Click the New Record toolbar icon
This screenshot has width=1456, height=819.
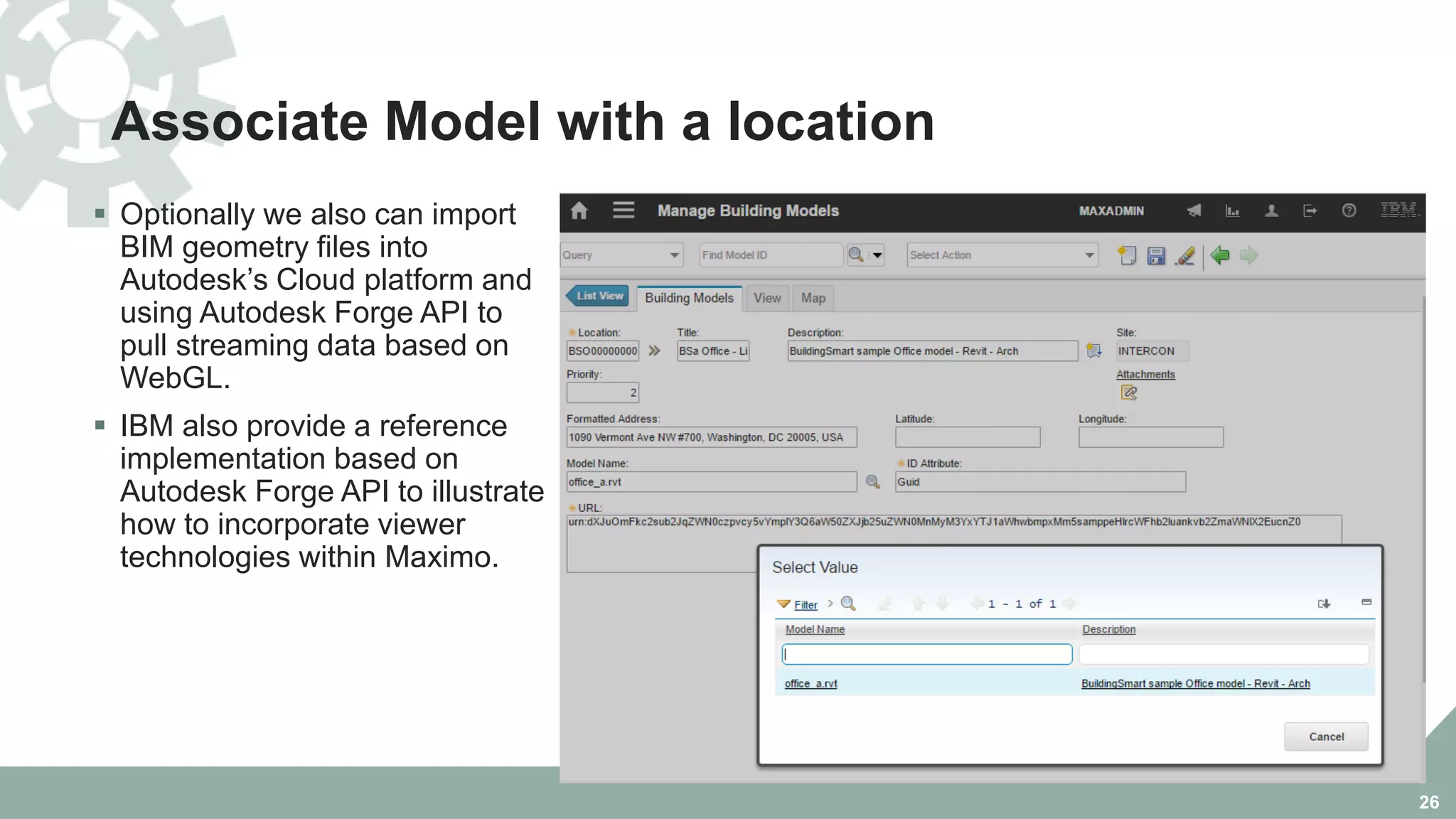click(x=1127, y=255)
